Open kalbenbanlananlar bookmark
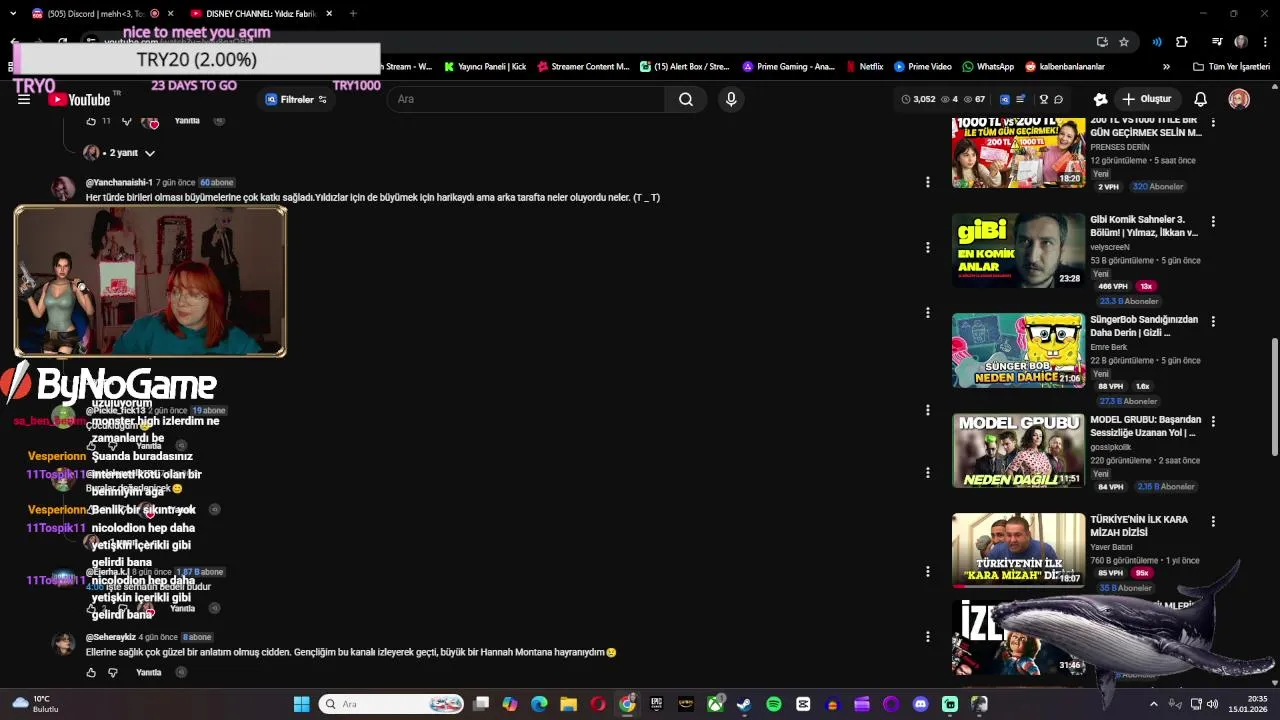Screen dimensions: 1280x720 1064,67
